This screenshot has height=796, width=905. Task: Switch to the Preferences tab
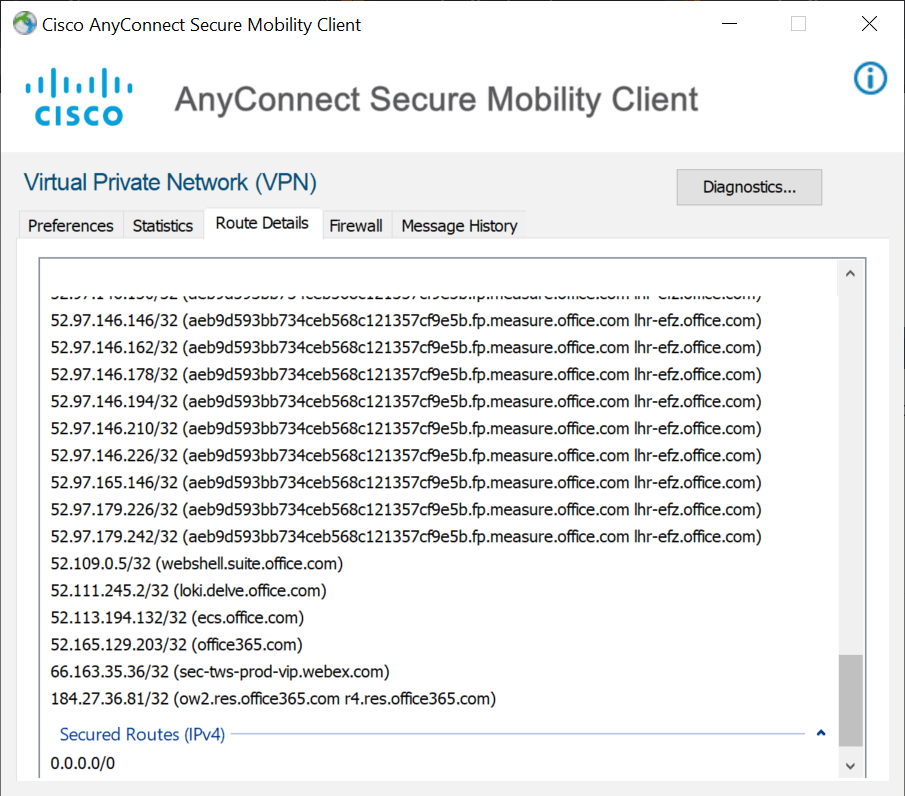click(70, 226)
